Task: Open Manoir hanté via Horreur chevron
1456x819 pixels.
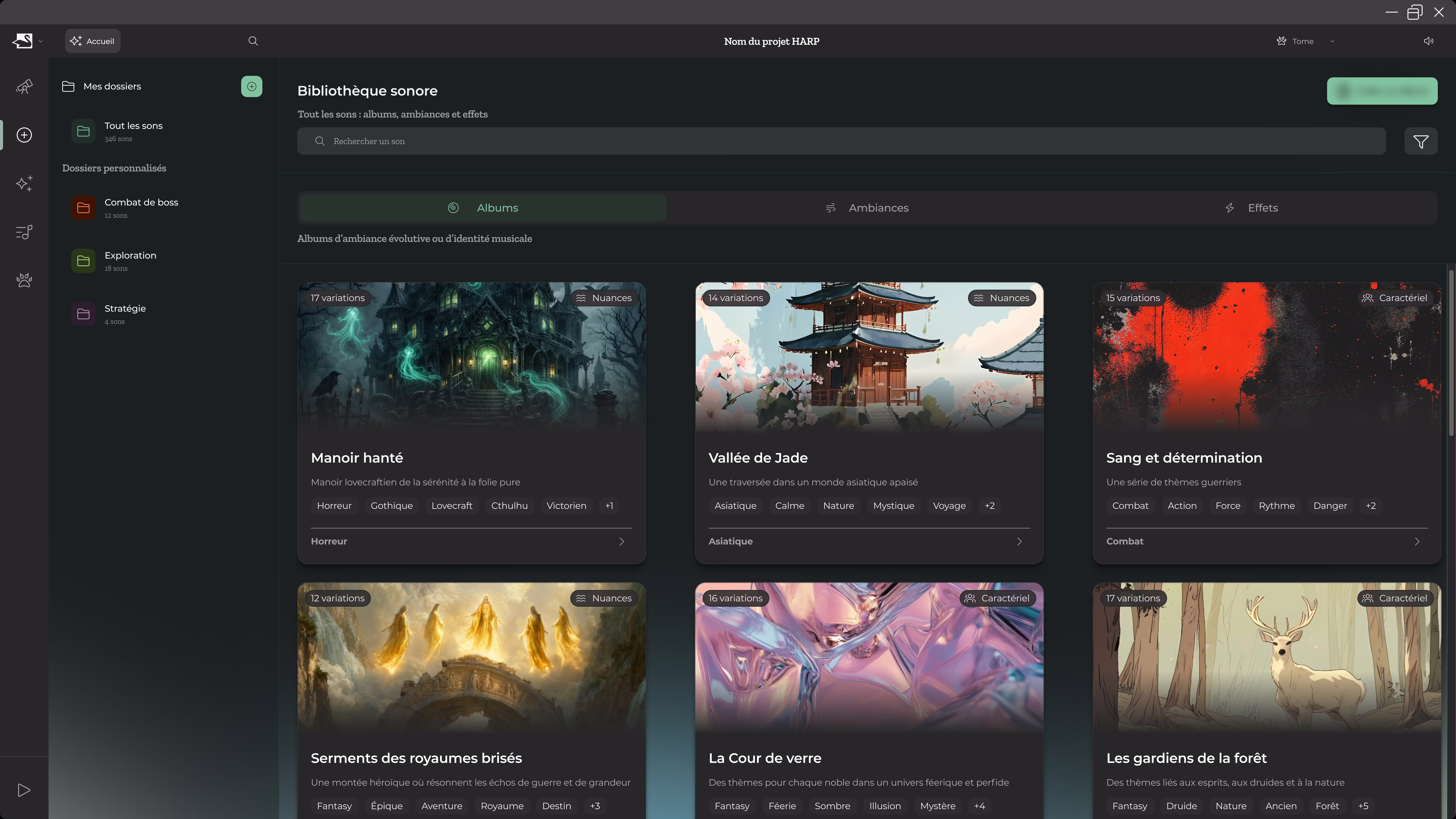Action: pos(622,541)
